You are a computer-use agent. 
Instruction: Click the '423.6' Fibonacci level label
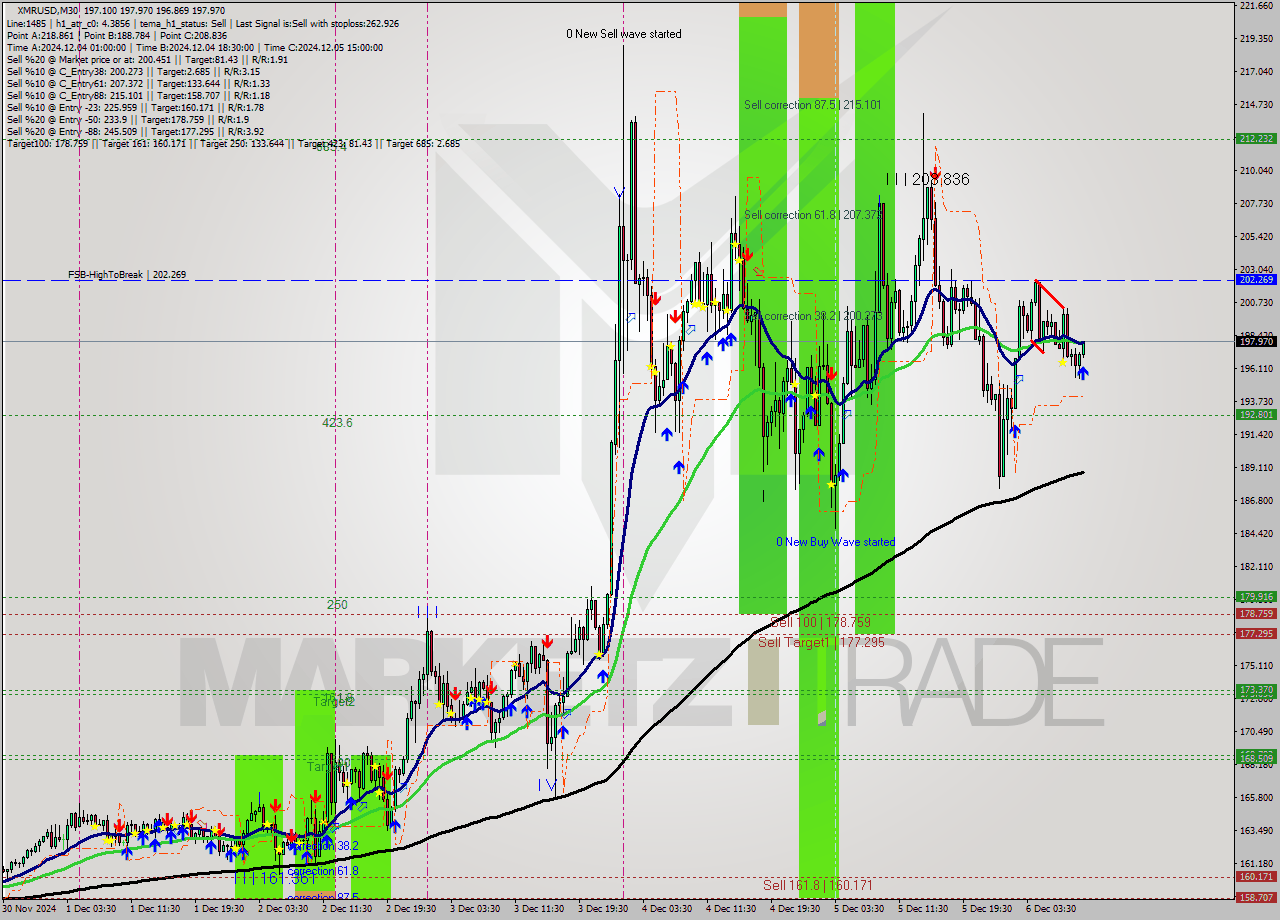click(x=337, y=423)
